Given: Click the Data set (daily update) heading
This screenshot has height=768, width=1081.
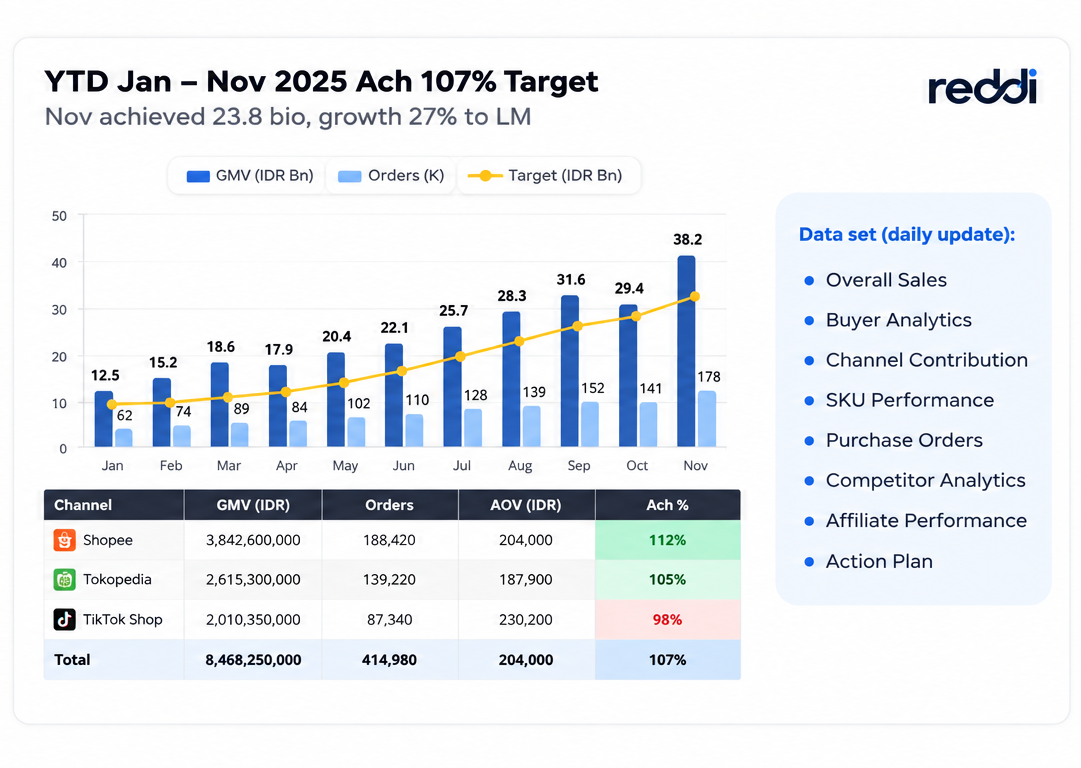Looking at the screenshot, I should click(907, 234).
